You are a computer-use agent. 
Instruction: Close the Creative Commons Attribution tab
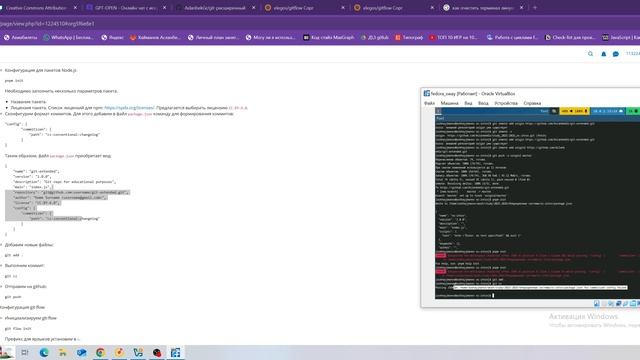pyautogui.click(x=75, y=8)
